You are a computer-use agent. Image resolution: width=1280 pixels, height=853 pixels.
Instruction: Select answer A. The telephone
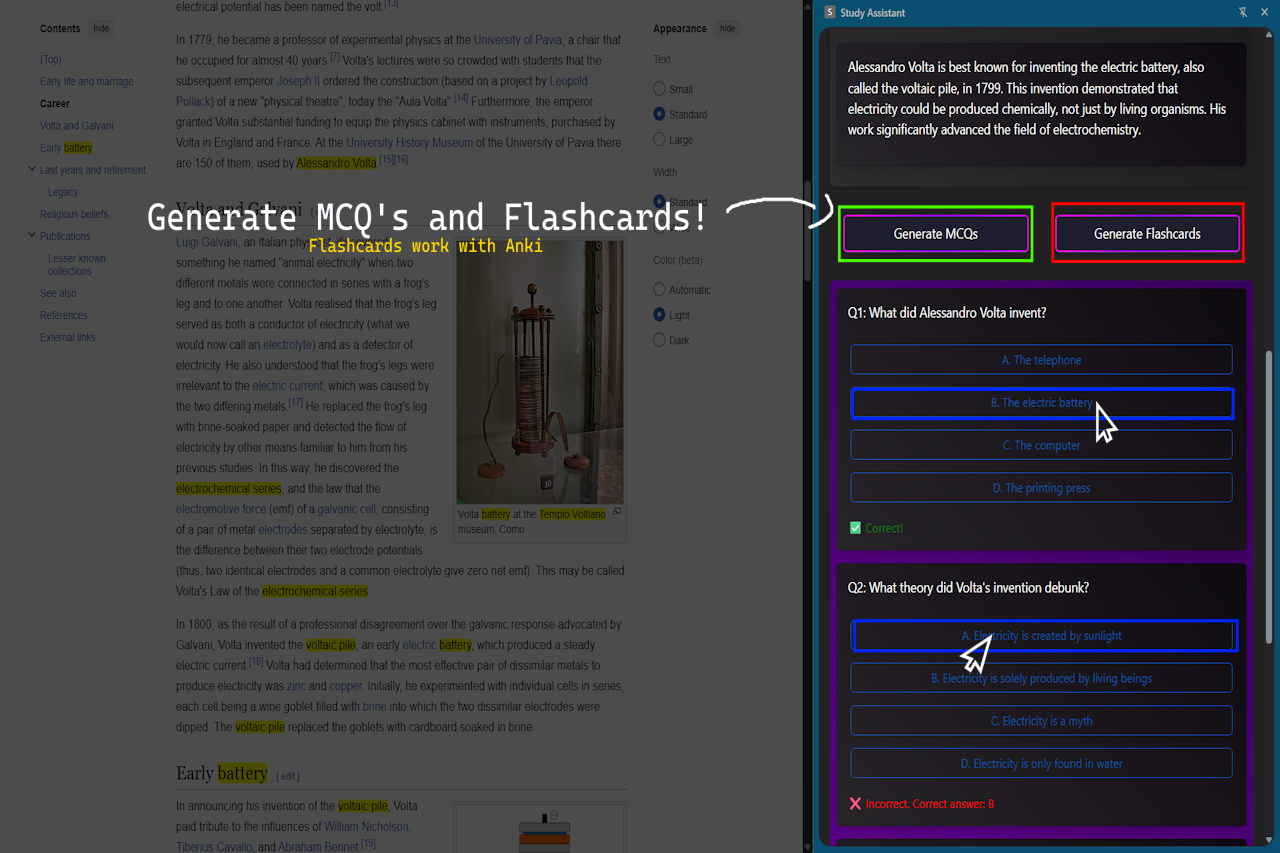pos(1041,360)
